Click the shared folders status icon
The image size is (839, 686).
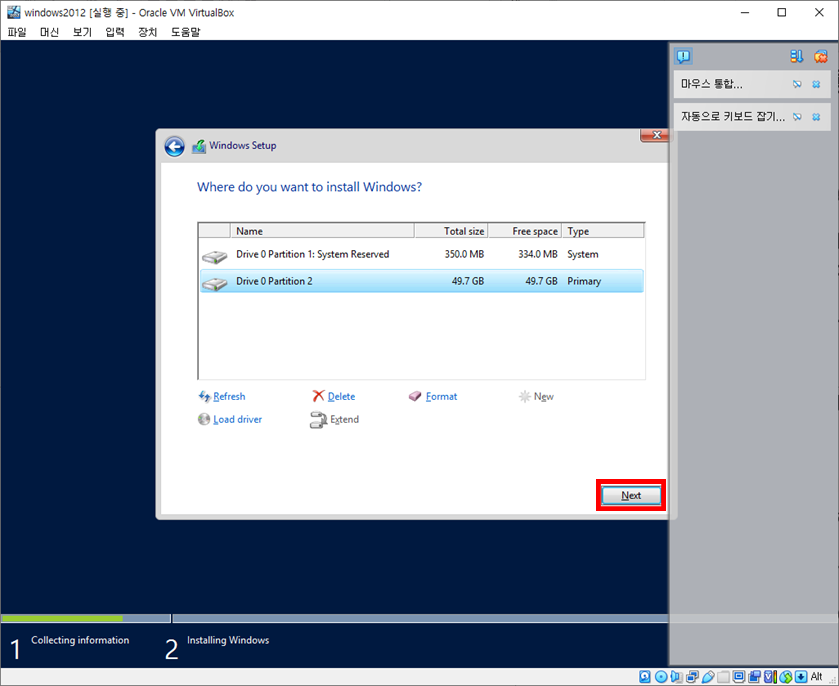[x=724, y=677]
